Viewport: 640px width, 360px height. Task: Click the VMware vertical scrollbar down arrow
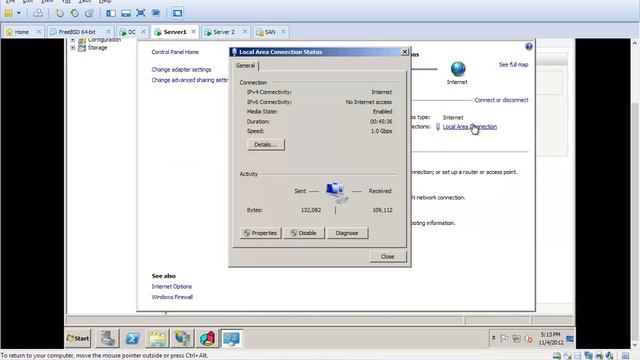tap(635, 345)
